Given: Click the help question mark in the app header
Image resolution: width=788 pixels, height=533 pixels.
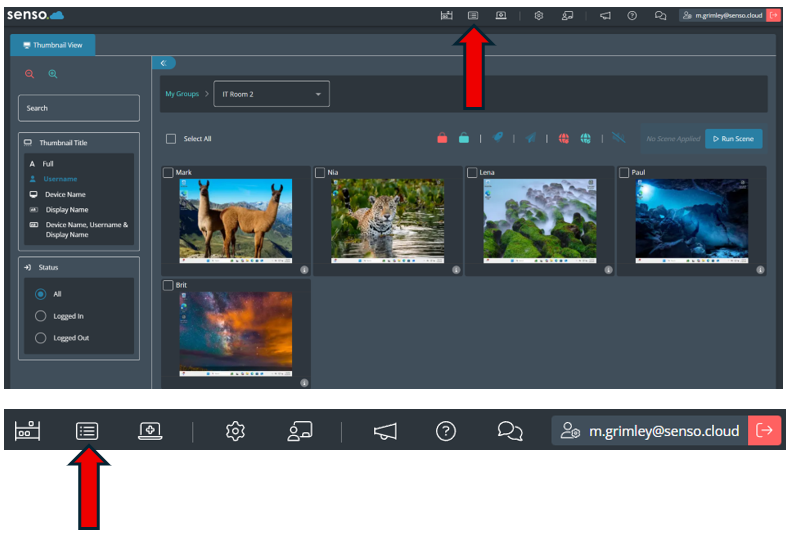Looking at the screenshot, I should 632,16.
